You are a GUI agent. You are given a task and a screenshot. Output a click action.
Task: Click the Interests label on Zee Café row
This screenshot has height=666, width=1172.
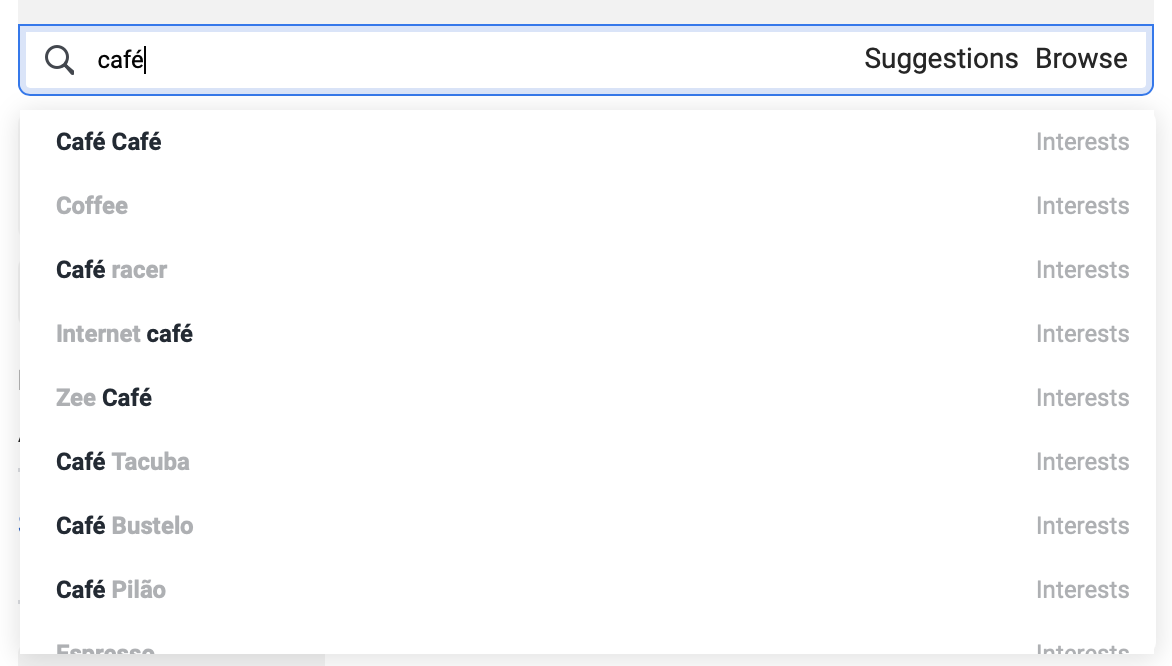click(1082, 398)
